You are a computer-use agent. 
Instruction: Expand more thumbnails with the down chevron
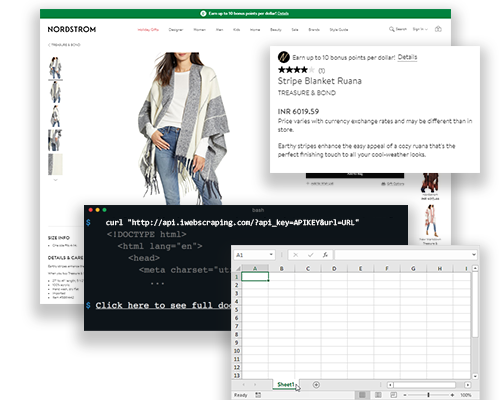click(x=56, y=180)
